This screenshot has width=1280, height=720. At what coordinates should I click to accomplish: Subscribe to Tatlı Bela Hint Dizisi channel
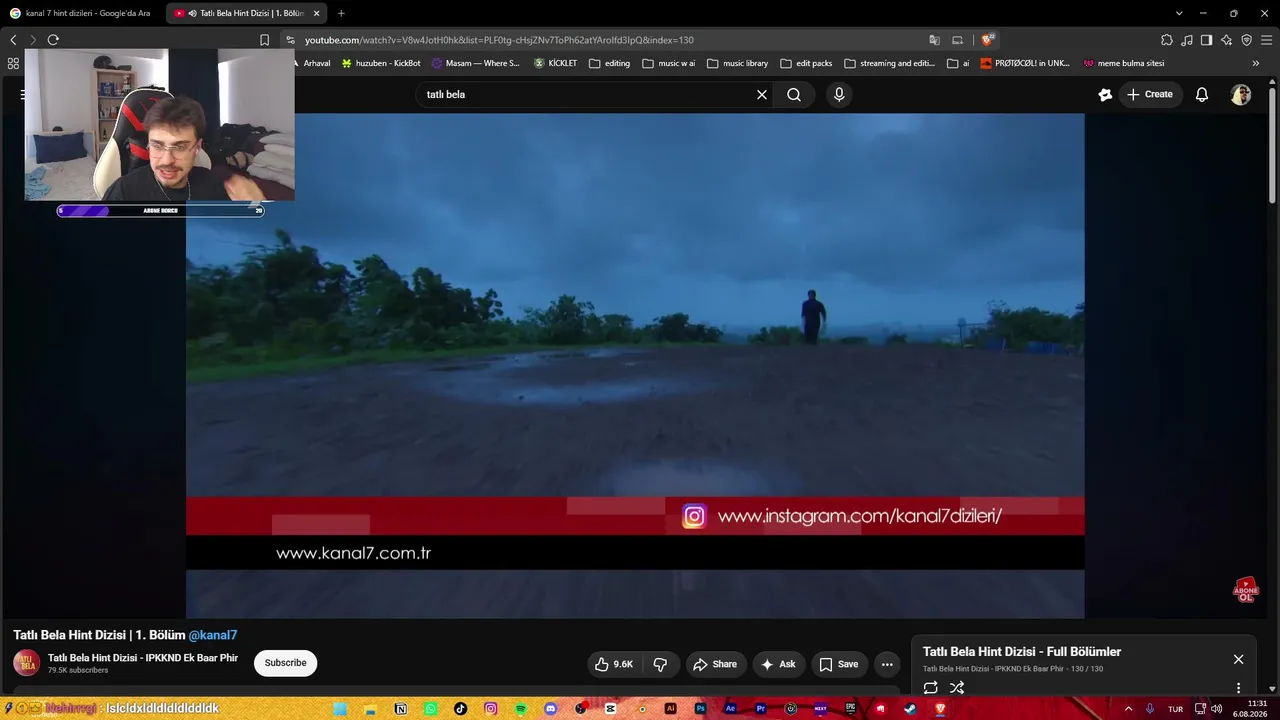coord(285,663)
